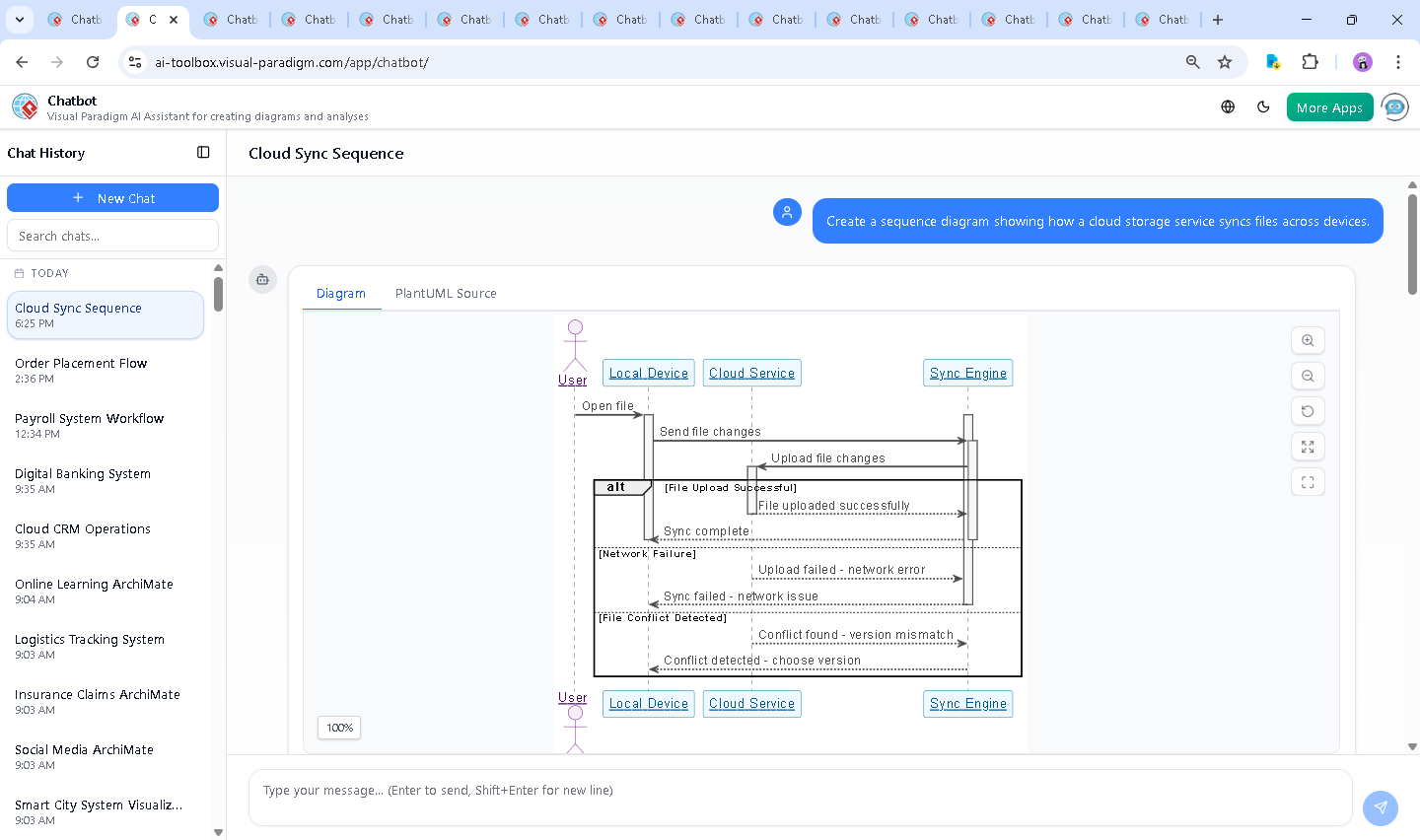Bookmark this page with the star icon
Image resolution: width=1420 pixels, height=840 pixels.
point(1225,62)
